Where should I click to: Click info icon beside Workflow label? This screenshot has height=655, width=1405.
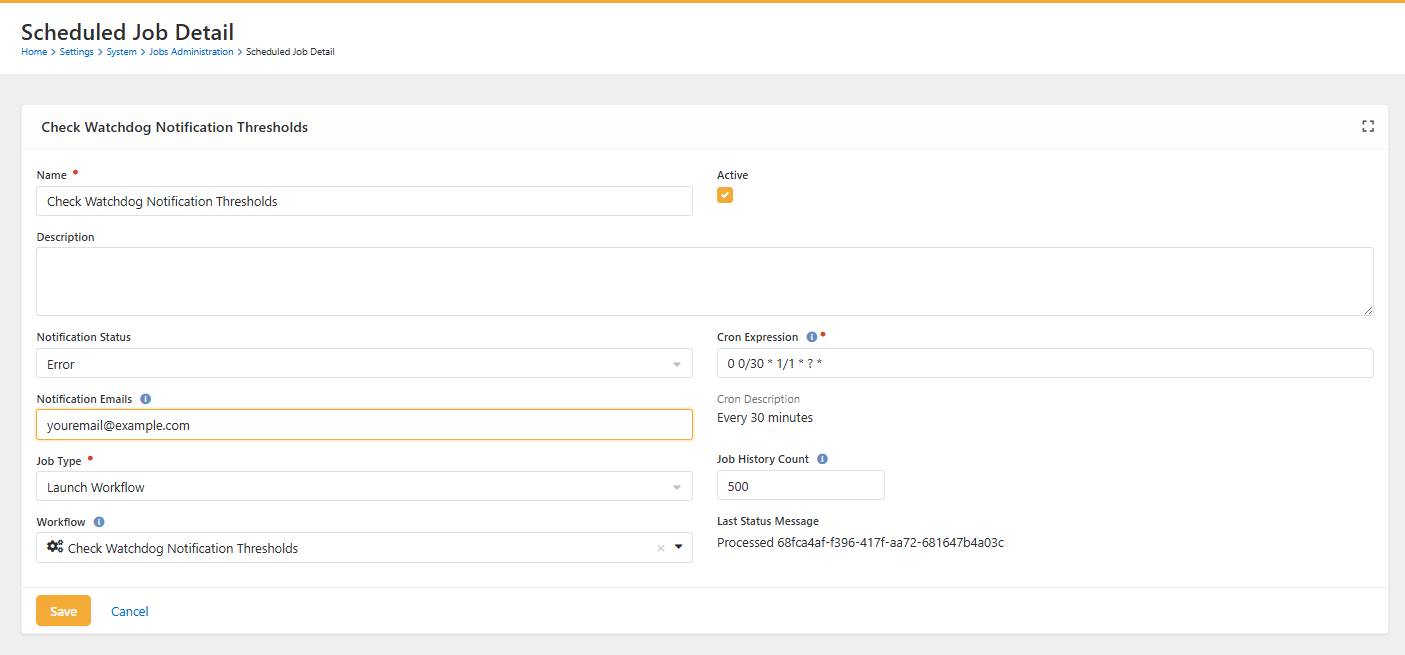(99, 522)
